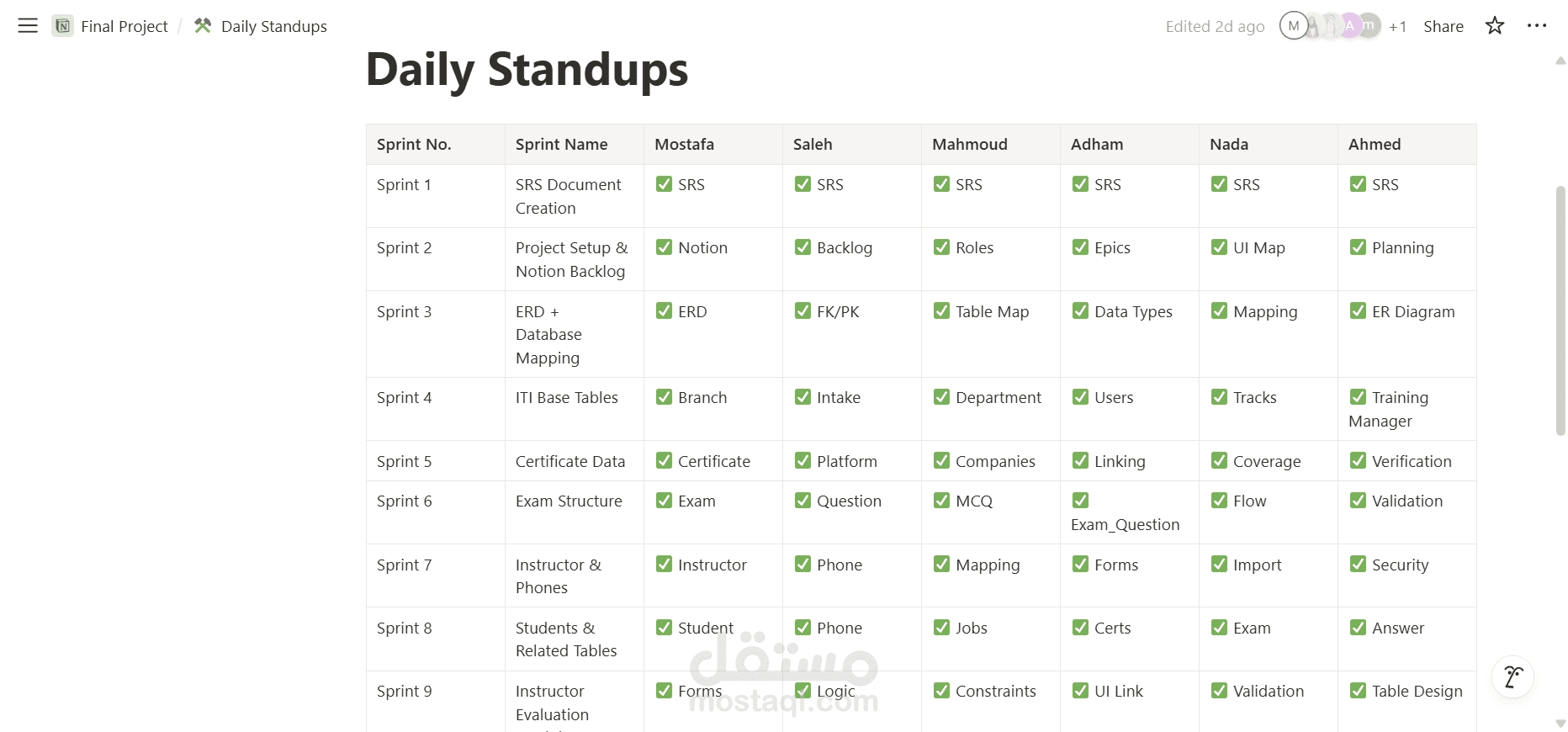
Task: Open the three-dot page options menu
Action: pos(1537,26)
